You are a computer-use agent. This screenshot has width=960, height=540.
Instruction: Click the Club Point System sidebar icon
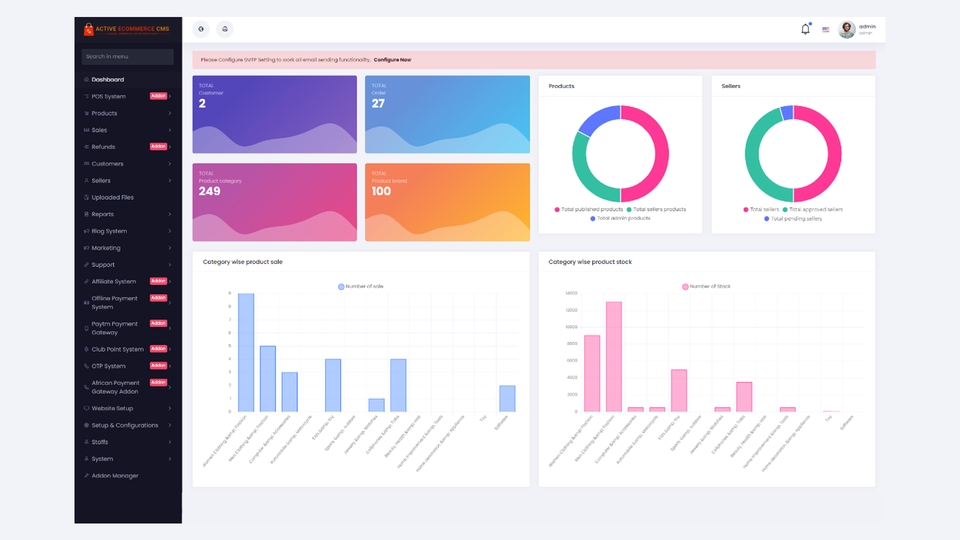tap(86, 349)
